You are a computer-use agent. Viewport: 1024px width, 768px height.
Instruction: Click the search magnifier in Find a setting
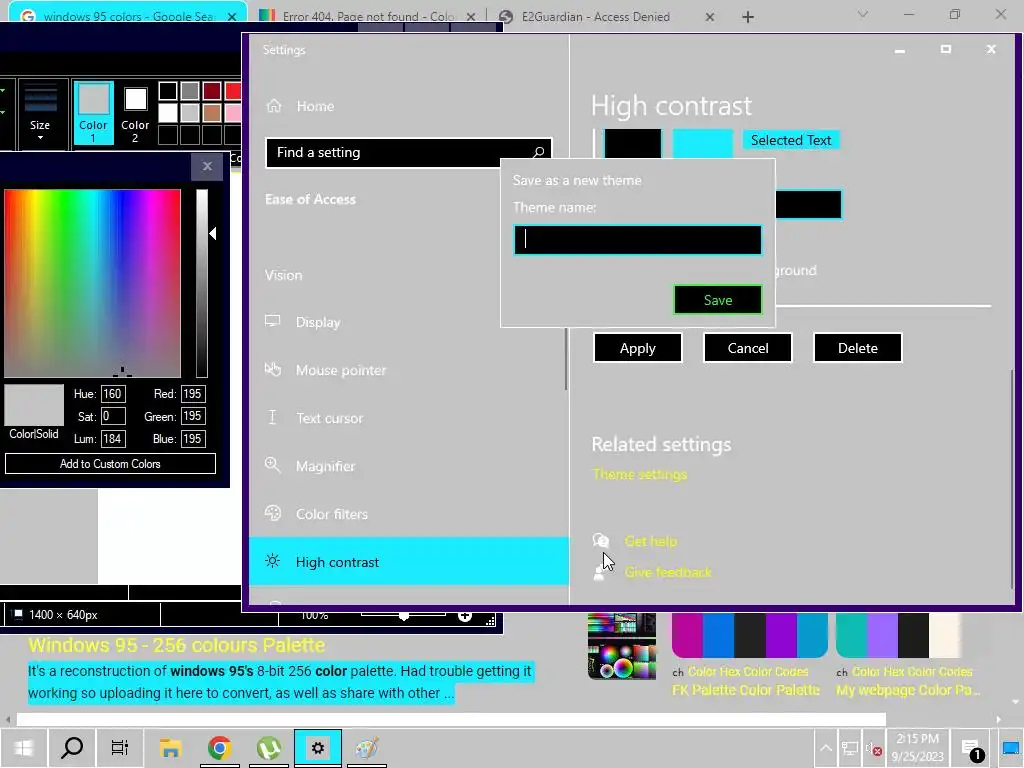(538, 152)
